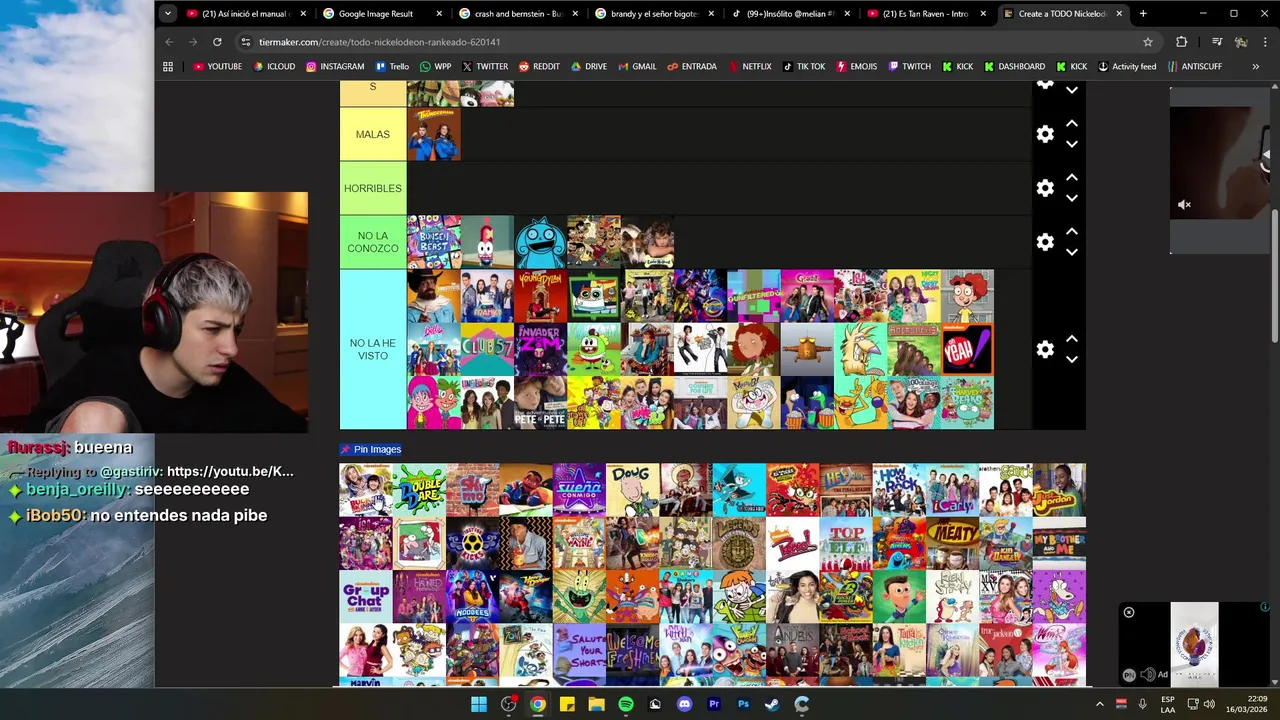Image resolution: width=1280 pixels, height=720 pixels.
Task: Open a new browser tab
Action: pyautogui.click(x=1143, y=14)
